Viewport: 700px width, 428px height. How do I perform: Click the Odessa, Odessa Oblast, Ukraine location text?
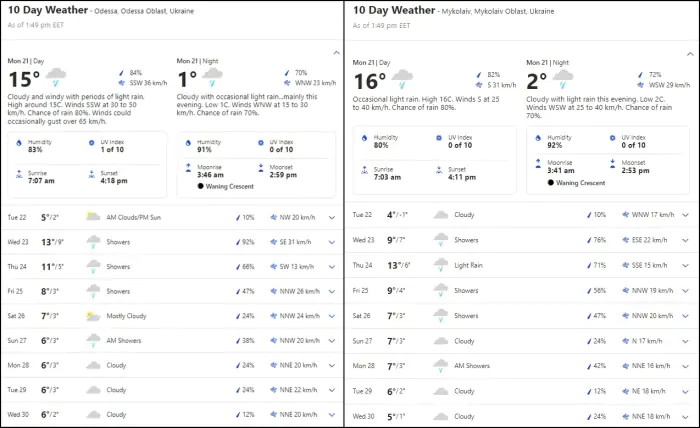[152, 11]
